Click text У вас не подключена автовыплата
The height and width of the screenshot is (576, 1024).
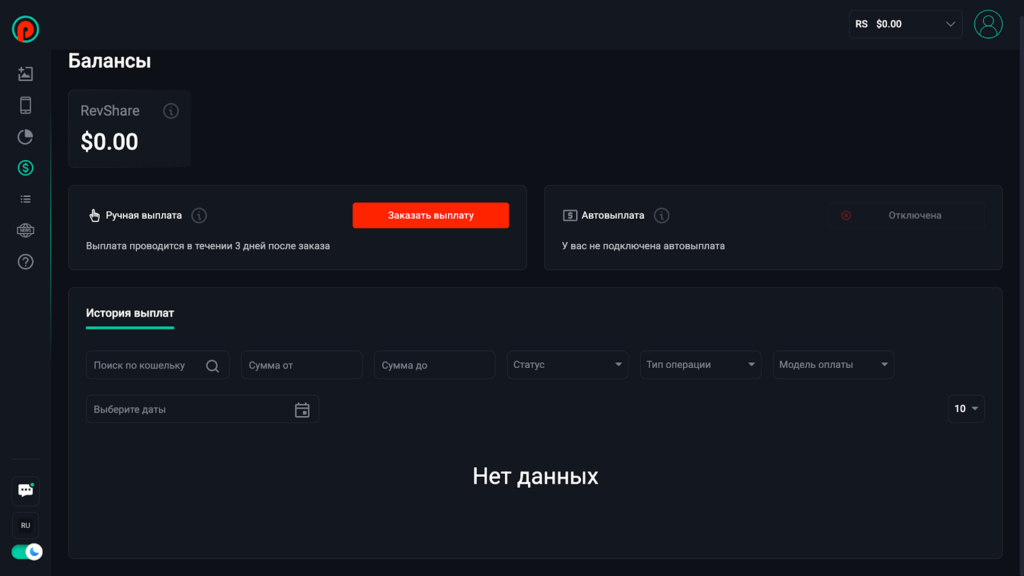643,246
